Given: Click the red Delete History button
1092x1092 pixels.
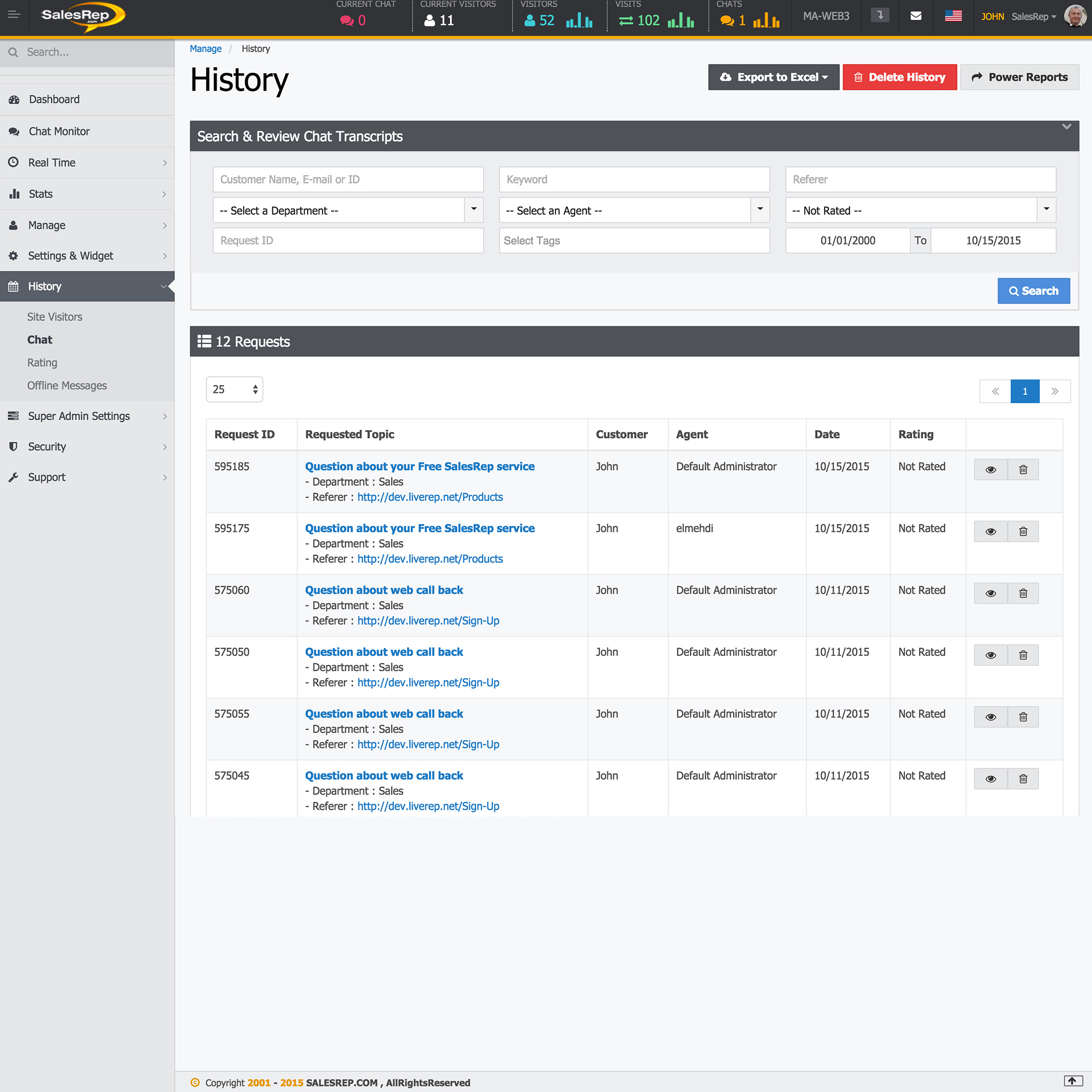Looking at the screenshot, I should [900, 77].
